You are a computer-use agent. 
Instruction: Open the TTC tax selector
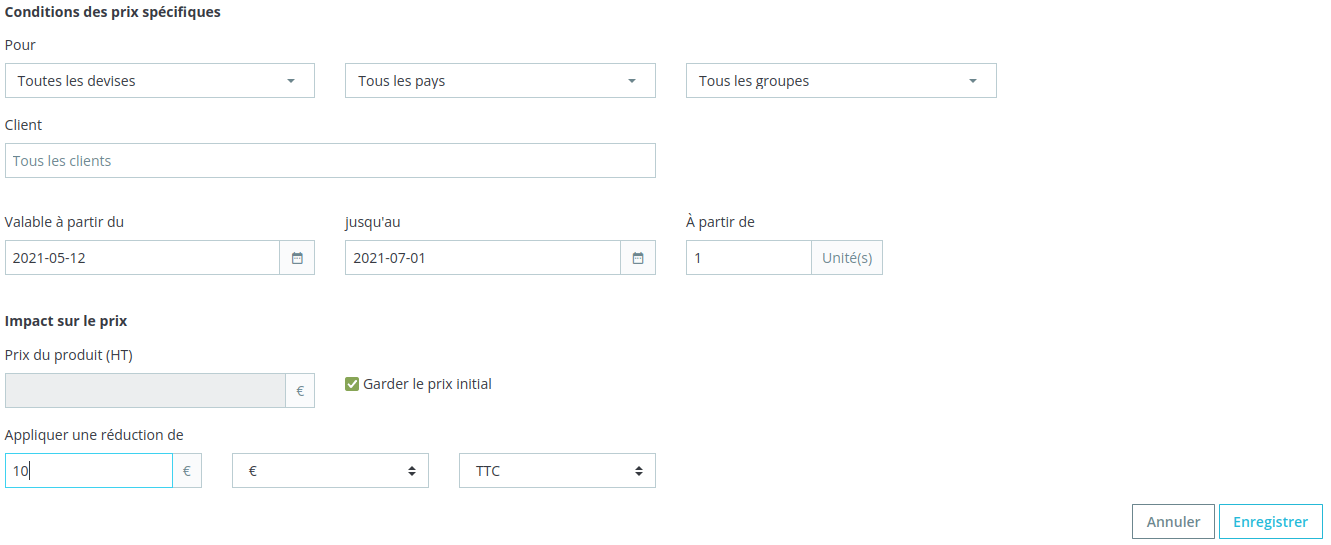557,471
